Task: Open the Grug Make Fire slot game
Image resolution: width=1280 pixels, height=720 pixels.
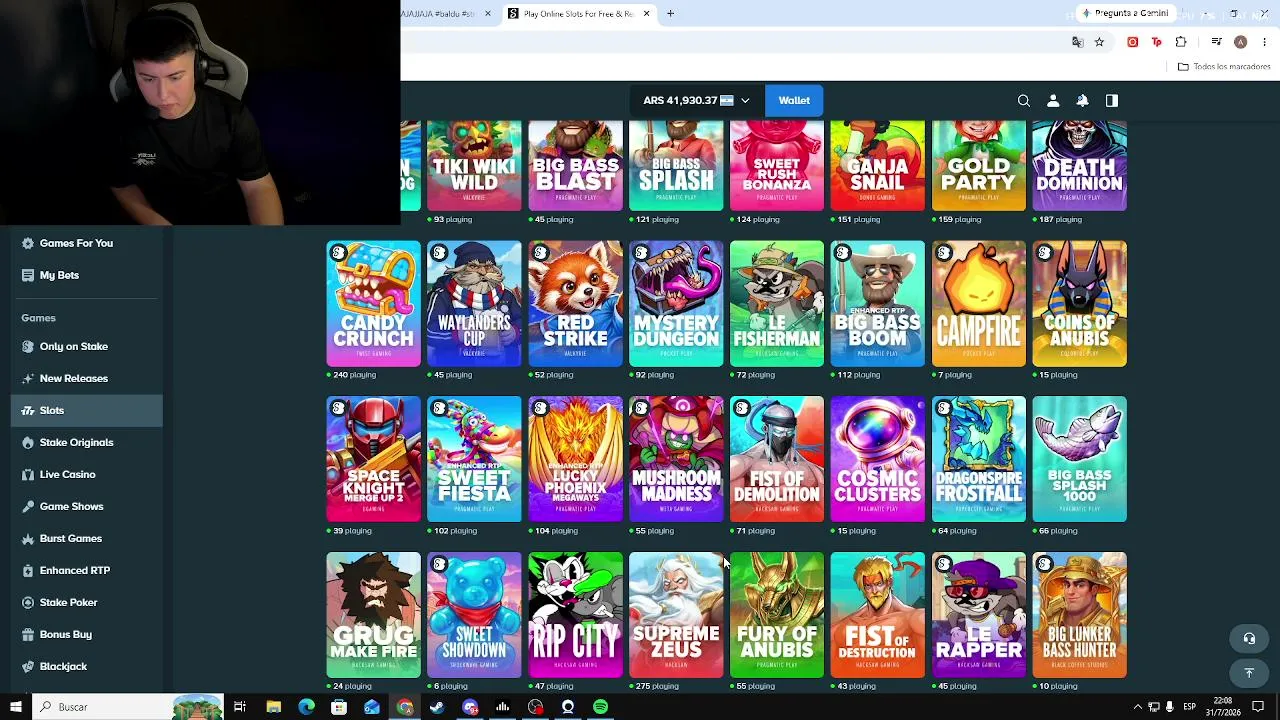Action: [373, 615]
